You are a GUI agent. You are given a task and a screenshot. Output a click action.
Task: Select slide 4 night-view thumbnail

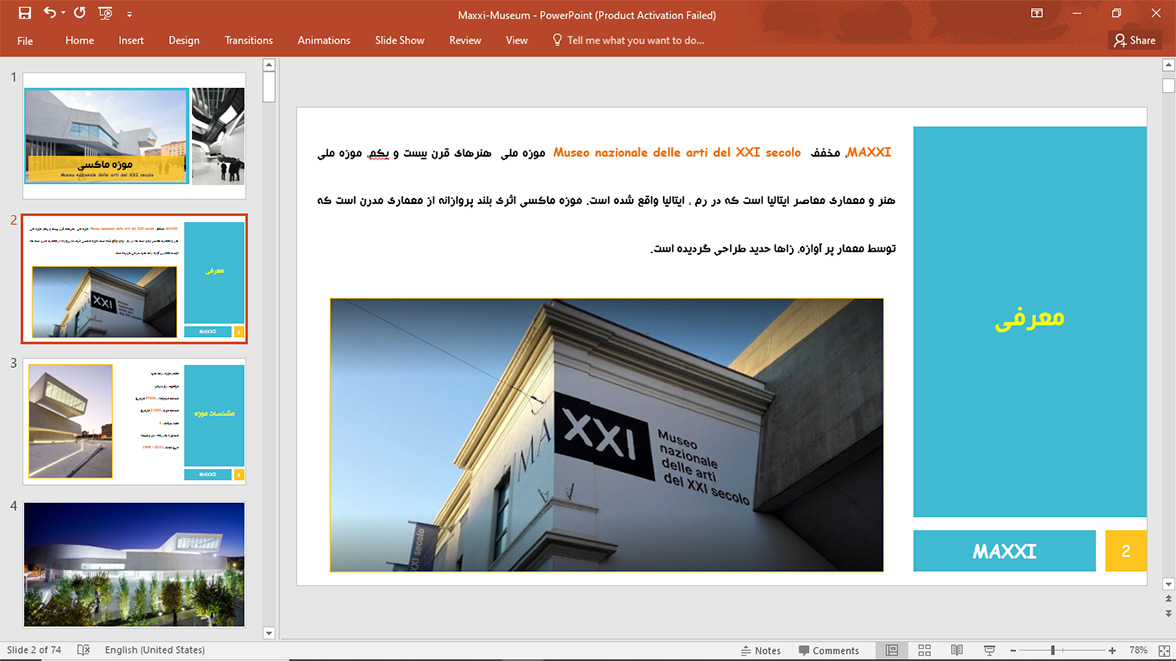pyautogui.click(x=134, y=564)
